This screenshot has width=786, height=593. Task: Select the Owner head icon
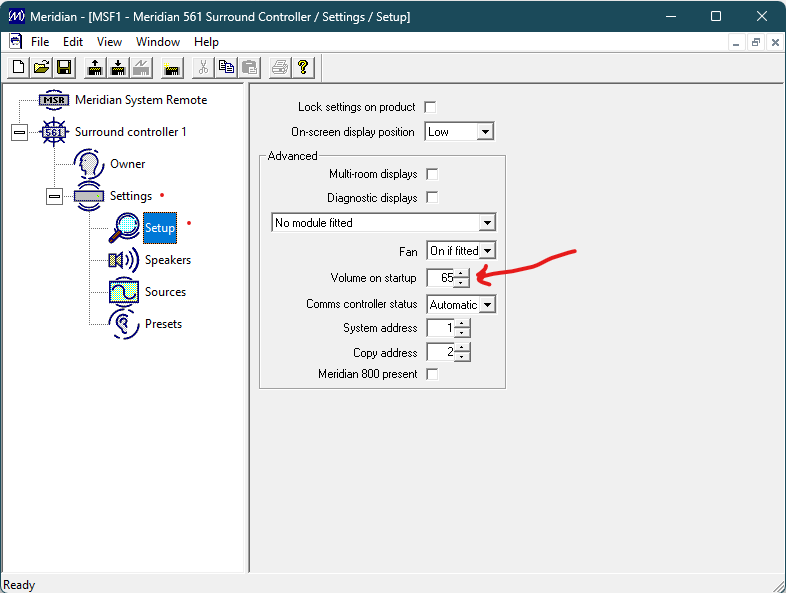coord(89,164)
